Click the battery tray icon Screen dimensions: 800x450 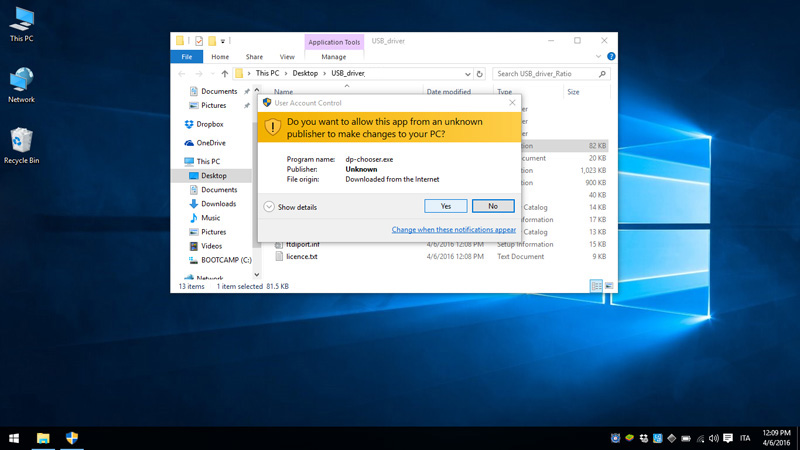click(x=686, y=438)
